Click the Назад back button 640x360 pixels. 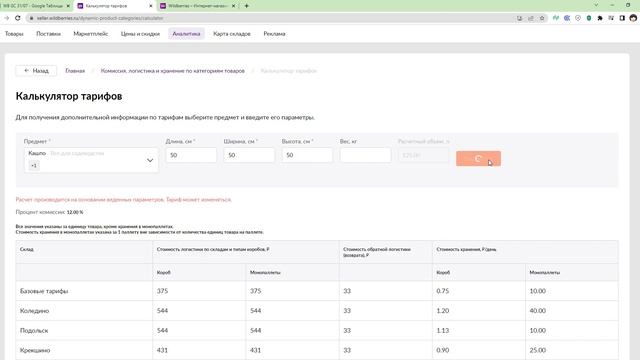(36, 71)
